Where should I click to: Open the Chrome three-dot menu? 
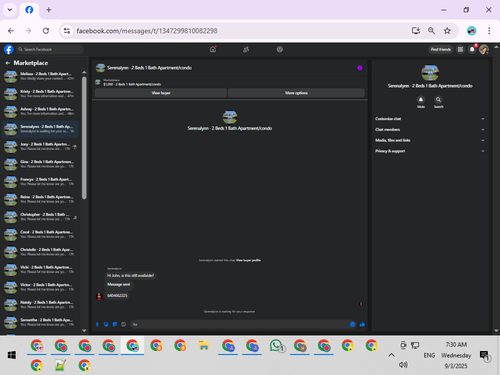489,31
